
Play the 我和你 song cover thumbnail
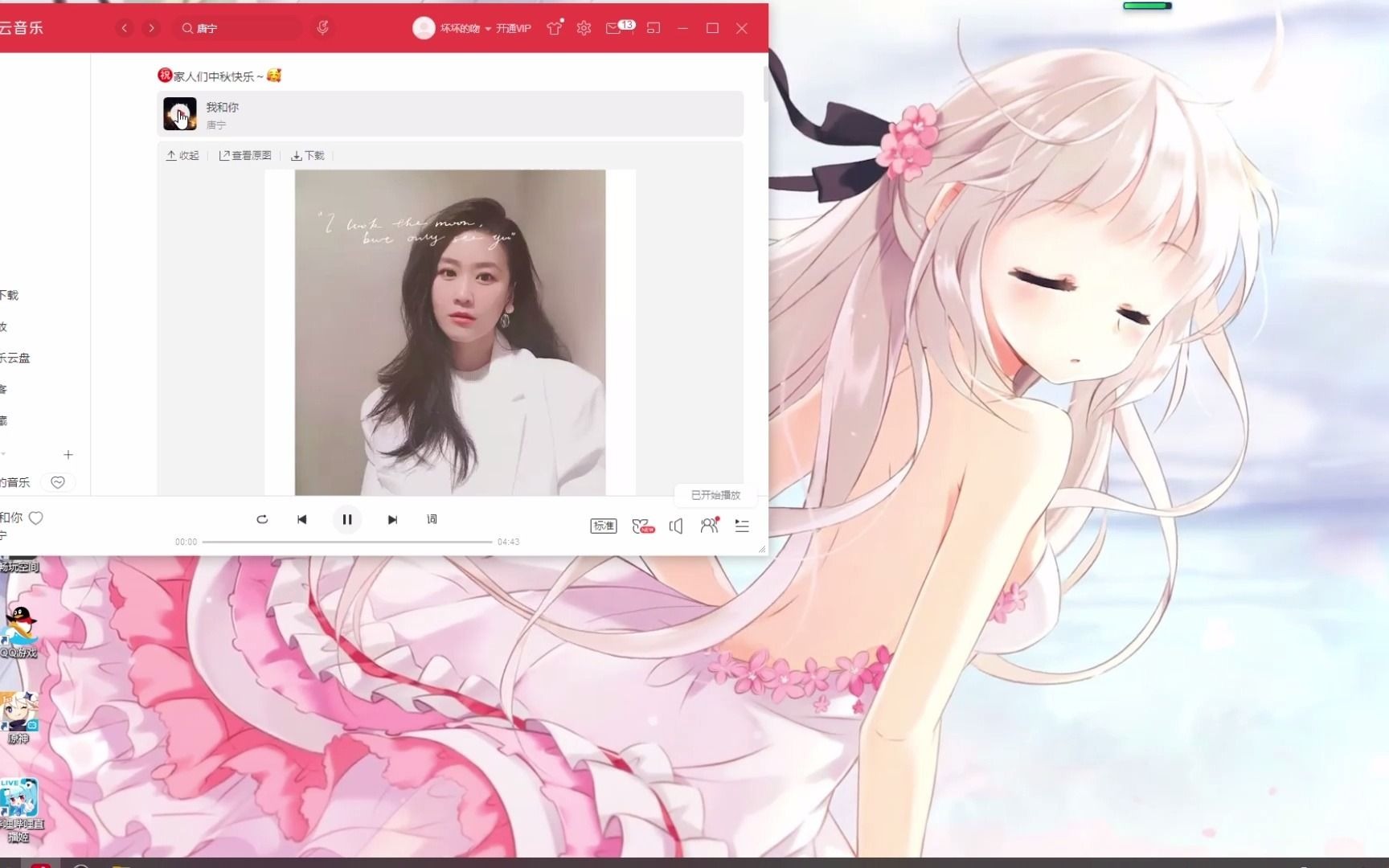pos(180,114)
